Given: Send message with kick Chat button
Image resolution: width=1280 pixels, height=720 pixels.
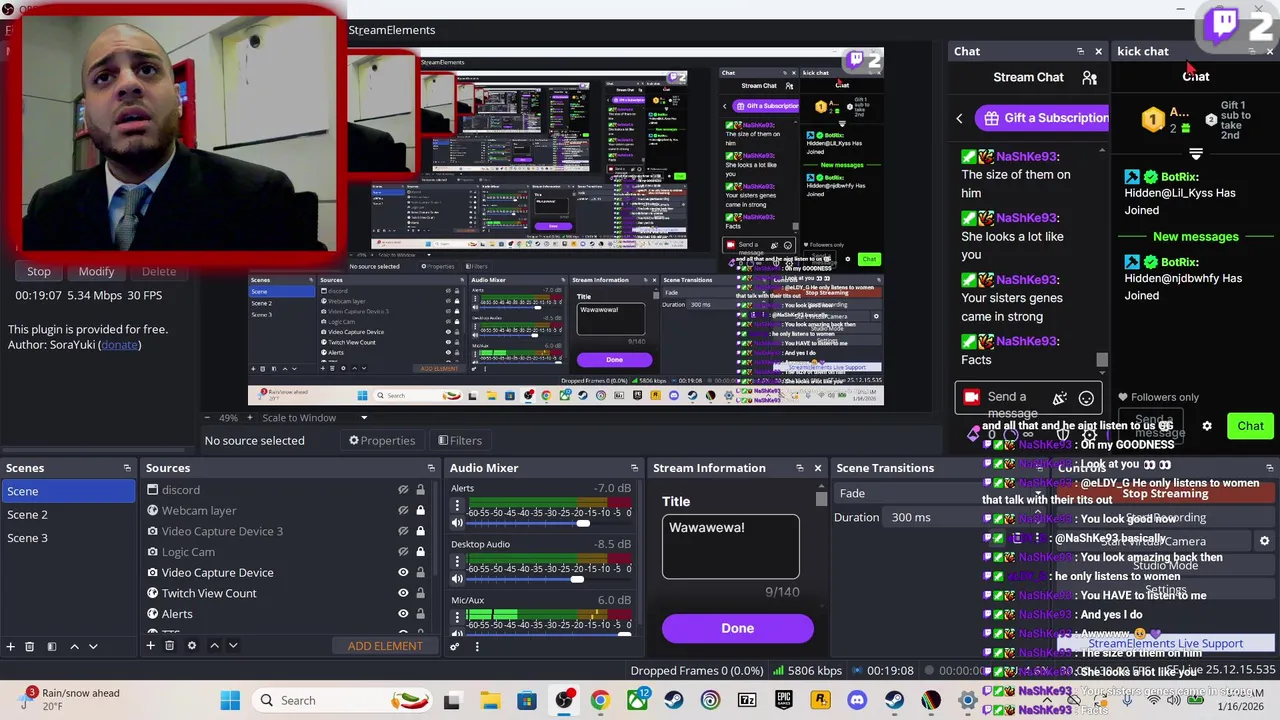Looking at the screenshot, I should tap(1250, 426).
